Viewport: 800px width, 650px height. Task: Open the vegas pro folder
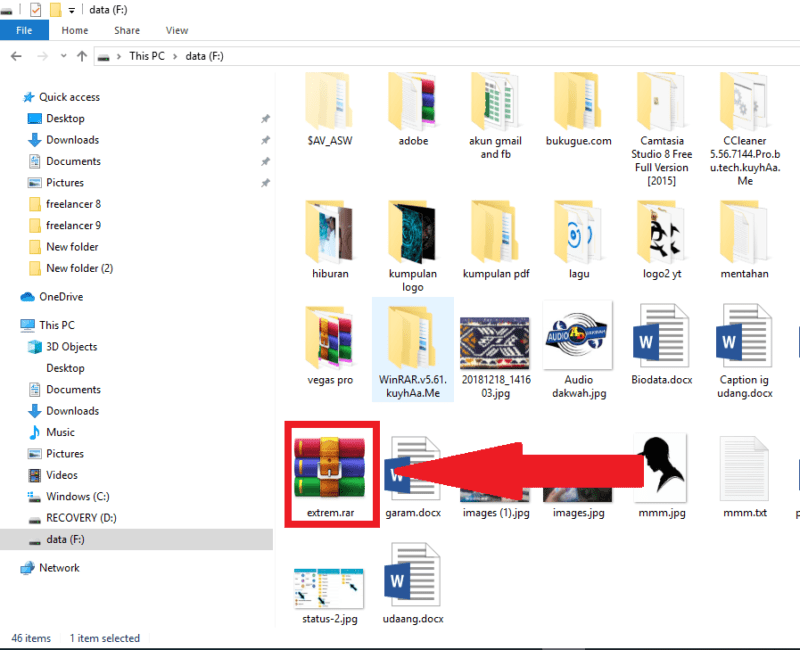pyautogui.click(x=330, y=346)
